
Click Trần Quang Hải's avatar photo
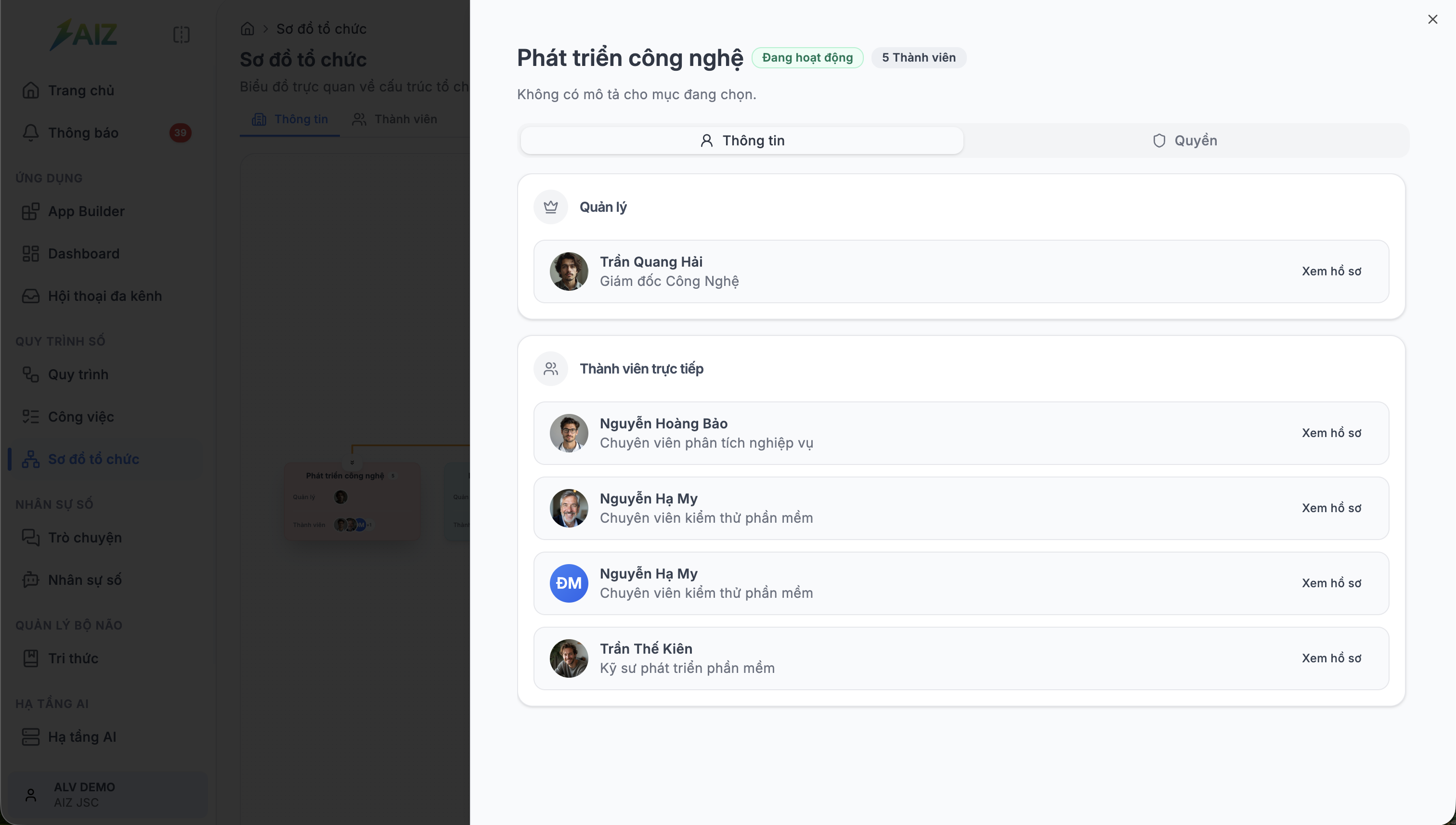pos(569,271)
